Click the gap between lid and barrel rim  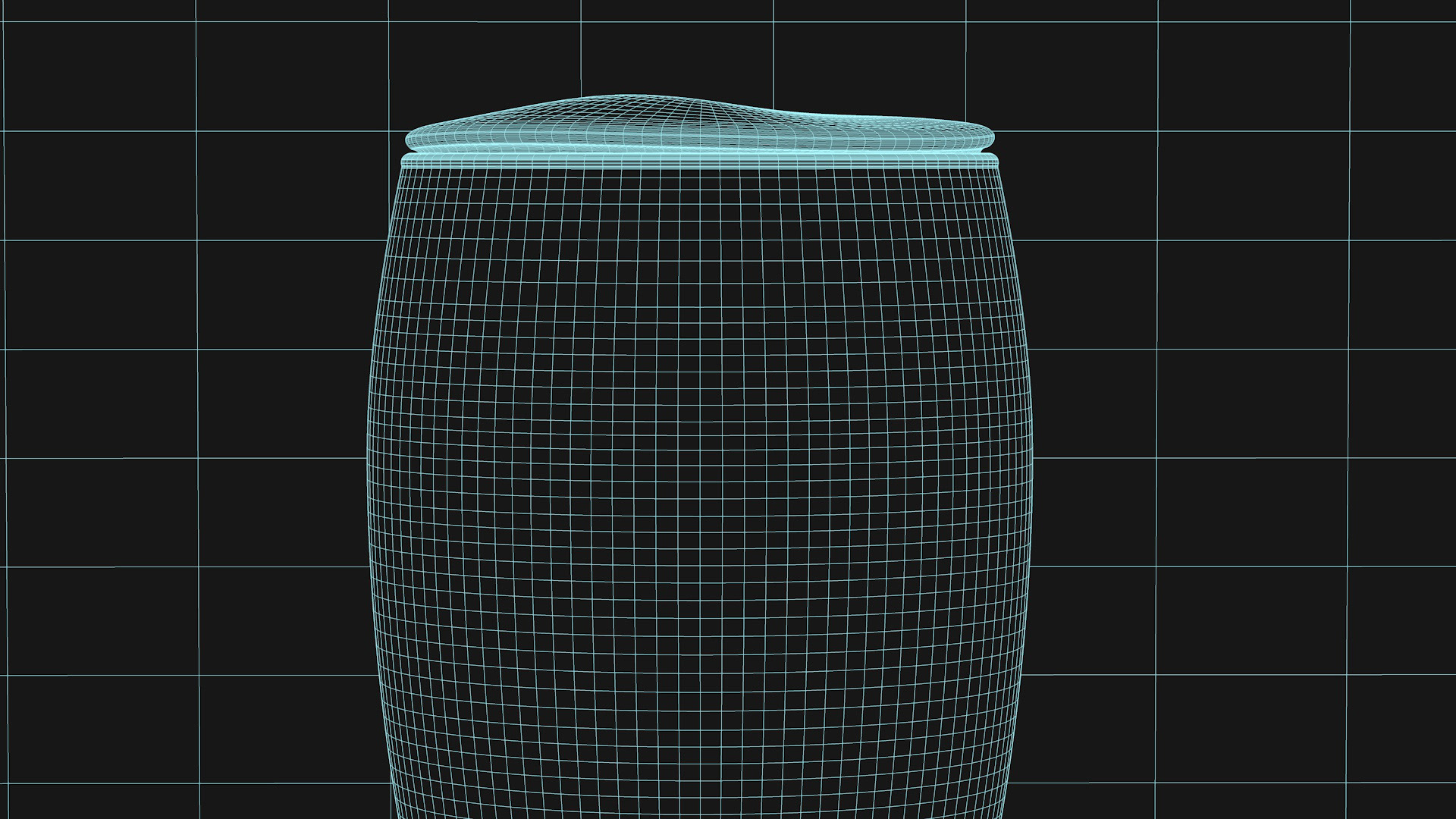699,150
